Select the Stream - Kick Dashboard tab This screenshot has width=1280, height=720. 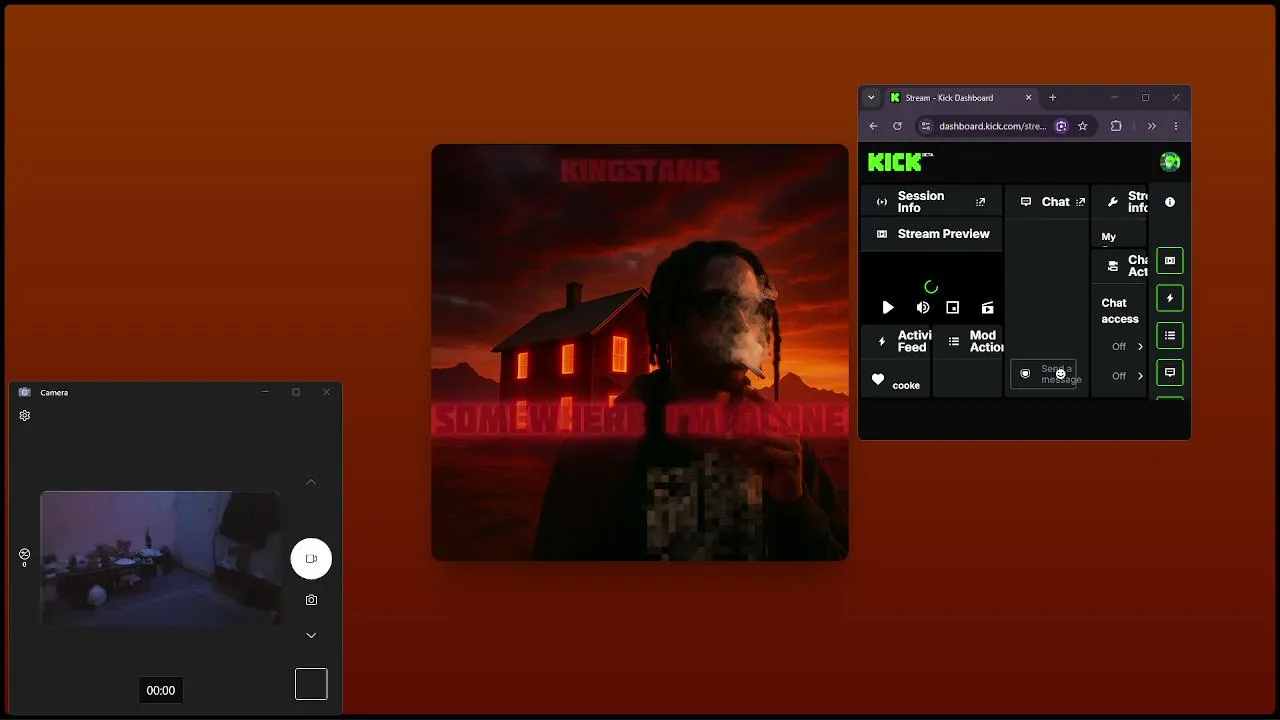pyautogui.click(x=961, y=98)
